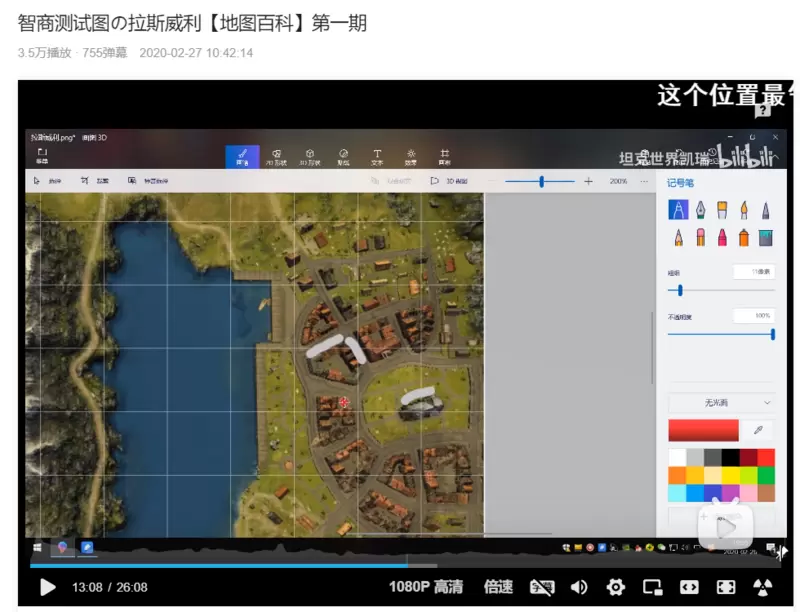Seek on the video progress bar
Screen dimensions: 800x612
pyautogui.click(x=405, y=565)
